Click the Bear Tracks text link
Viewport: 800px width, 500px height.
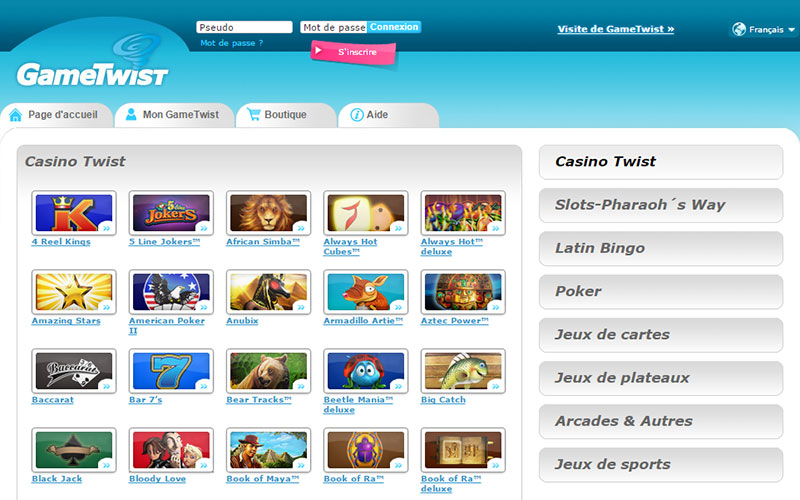(x=259, y=400)
